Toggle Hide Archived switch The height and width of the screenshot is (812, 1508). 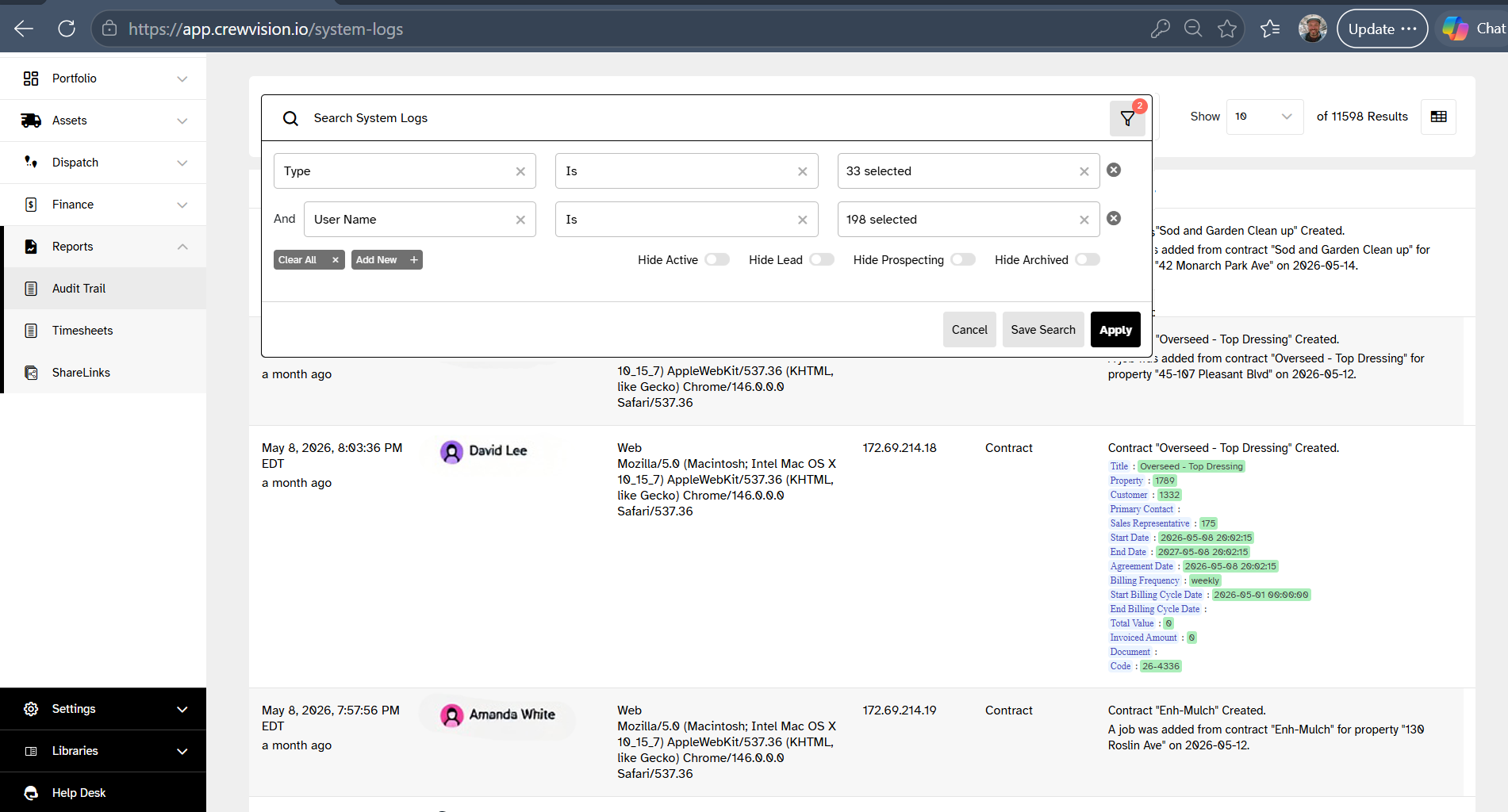click(1088, 259)
